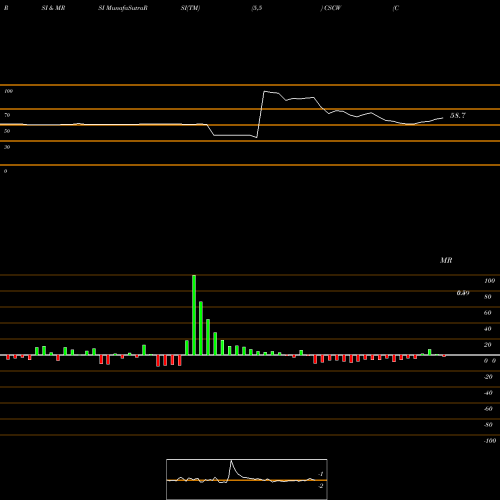This screenshot has height=500, width=500.
Task: Click the RSI value label 58.7
Action: tap(458, 116)
